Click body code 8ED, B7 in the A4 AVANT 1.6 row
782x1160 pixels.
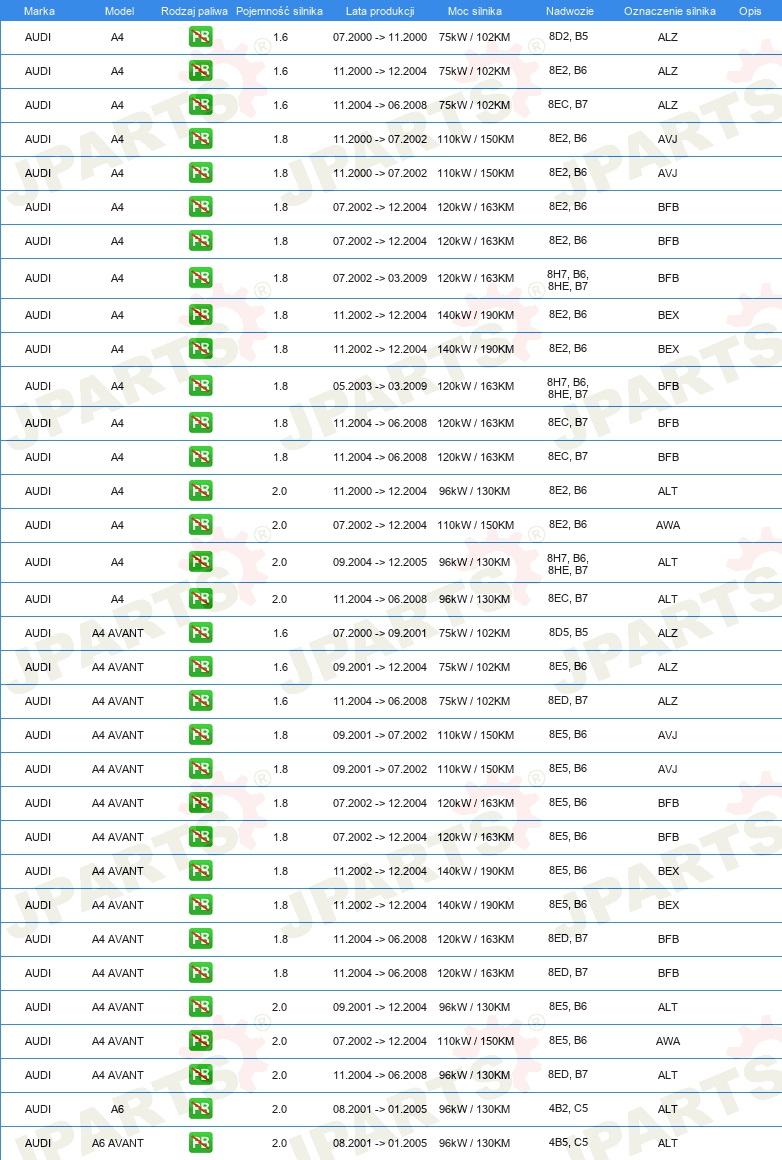pyautogui.click(x=568, y=700)
